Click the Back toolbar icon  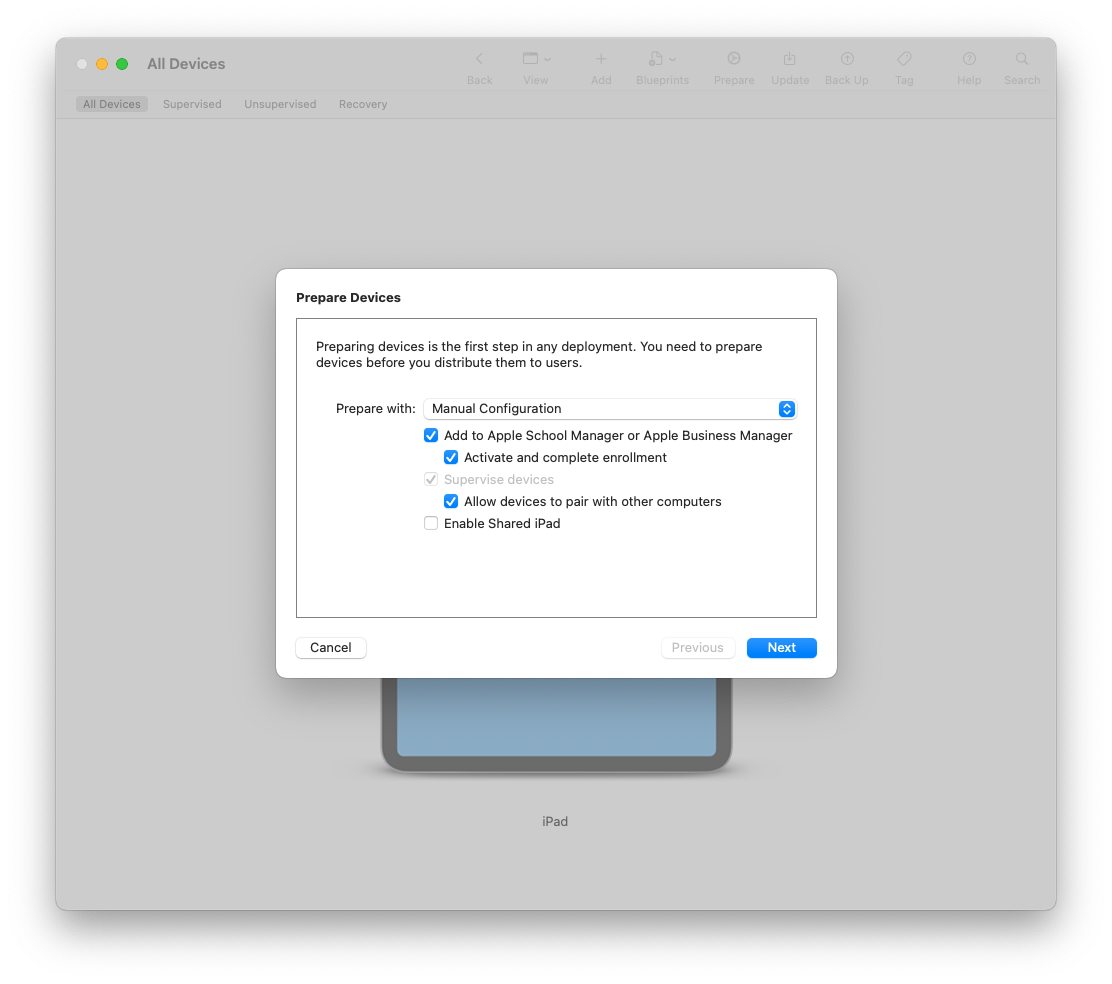pos(479,59)
